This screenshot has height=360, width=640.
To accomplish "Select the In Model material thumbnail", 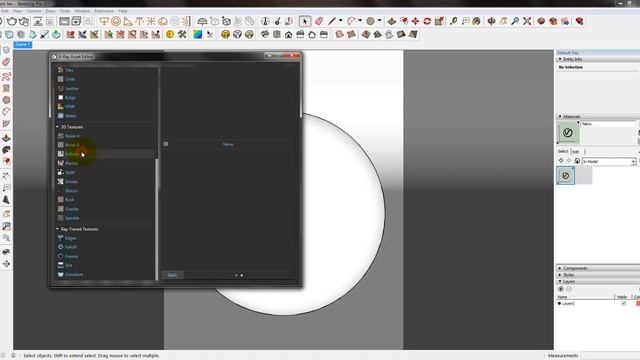I will point(566,176).
